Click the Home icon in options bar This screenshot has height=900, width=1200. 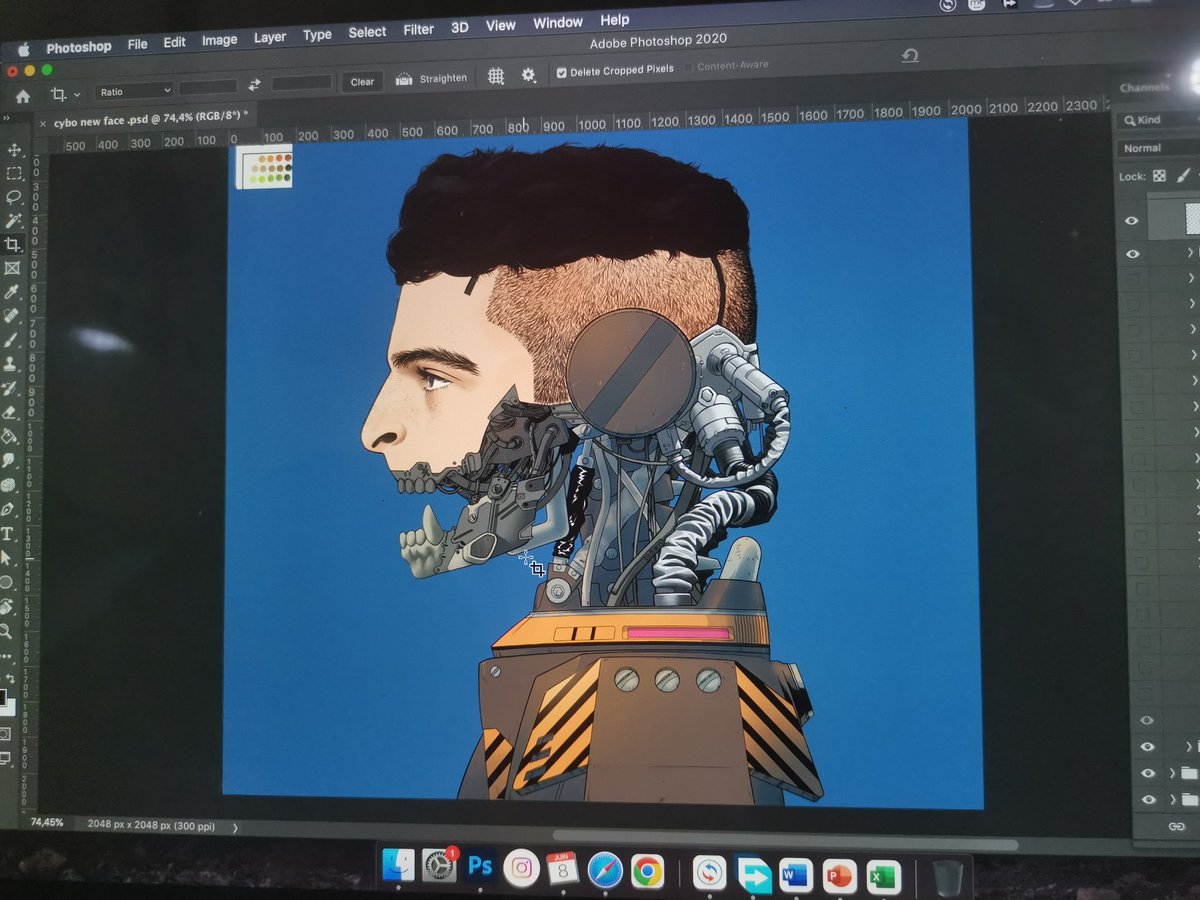23,96
